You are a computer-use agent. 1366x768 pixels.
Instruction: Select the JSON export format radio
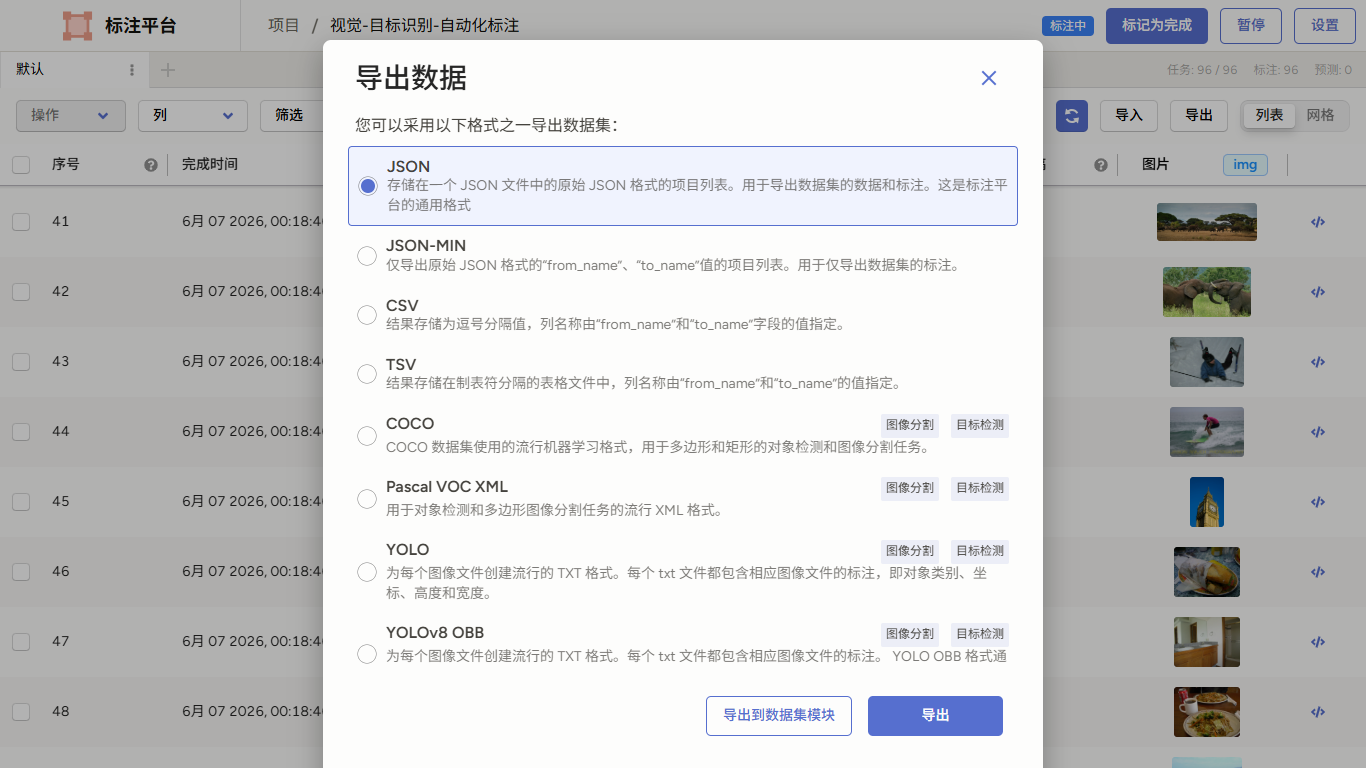(368, 186)
